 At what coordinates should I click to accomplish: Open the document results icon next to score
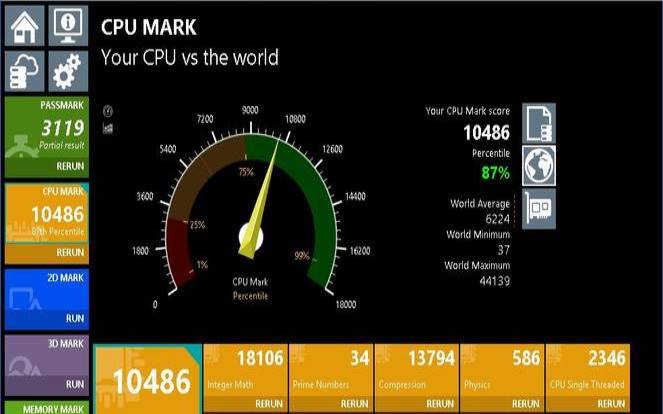539,123
